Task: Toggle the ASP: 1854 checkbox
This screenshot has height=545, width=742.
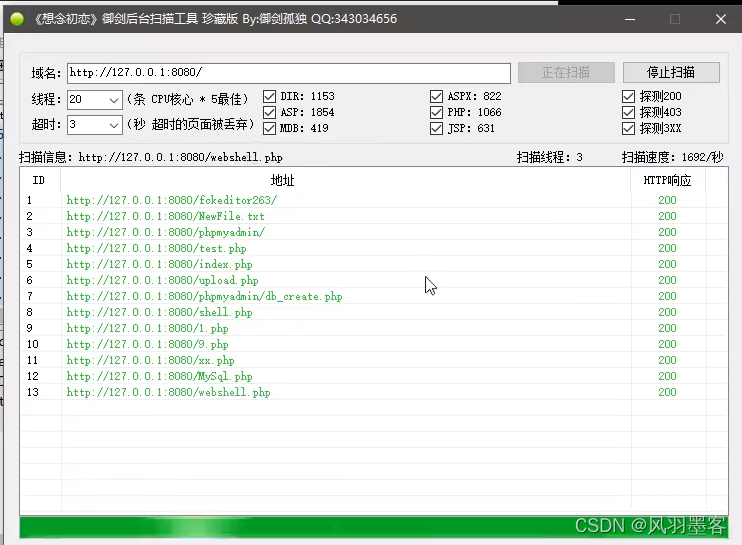Action: pos(269,113)
